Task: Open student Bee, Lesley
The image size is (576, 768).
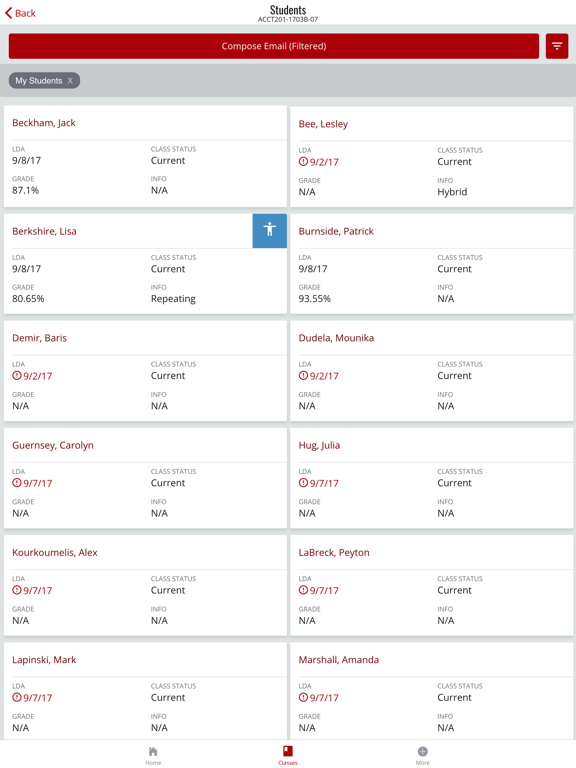Action: tap(323, 124)
